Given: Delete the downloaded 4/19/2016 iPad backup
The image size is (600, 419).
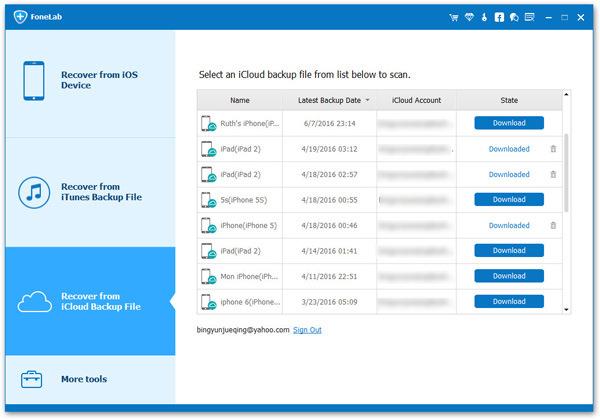Looking at the screenshot, I should pyautogui.click(x=553, y=149).
